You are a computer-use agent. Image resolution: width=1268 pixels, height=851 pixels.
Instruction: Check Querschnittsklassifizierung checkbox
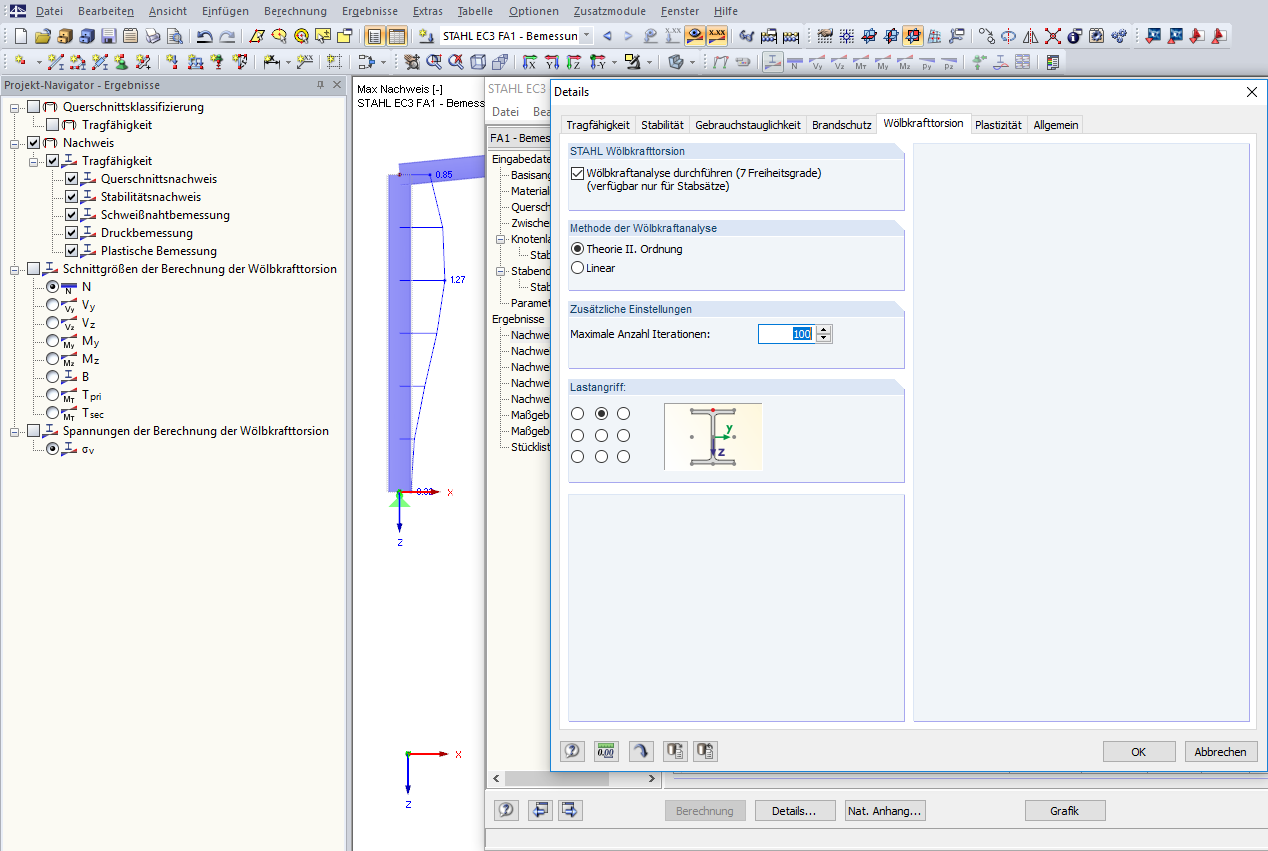click(x=34, y=107)
